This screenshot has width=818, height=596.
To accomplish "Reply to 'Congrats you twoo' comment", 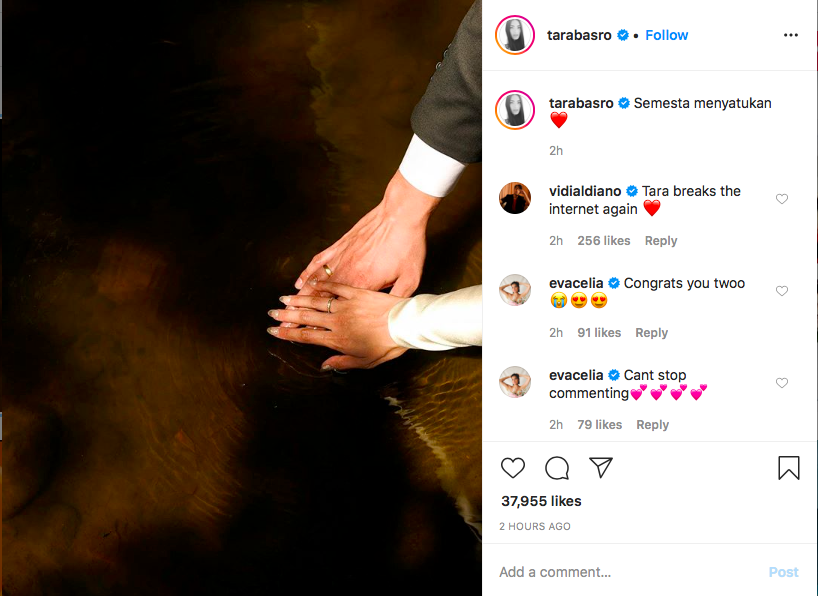I will point(651,332).
